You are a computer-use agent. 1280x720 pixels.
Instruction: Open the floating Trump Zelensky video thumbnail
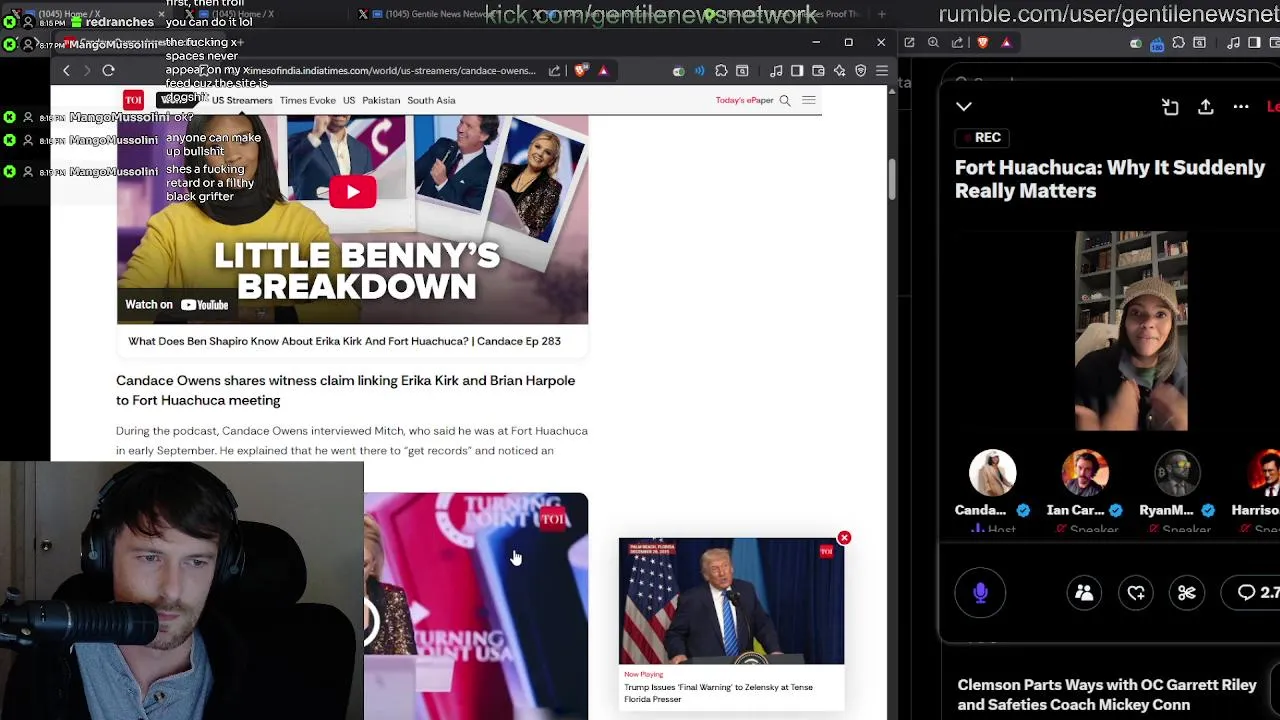tap(731, 601)
